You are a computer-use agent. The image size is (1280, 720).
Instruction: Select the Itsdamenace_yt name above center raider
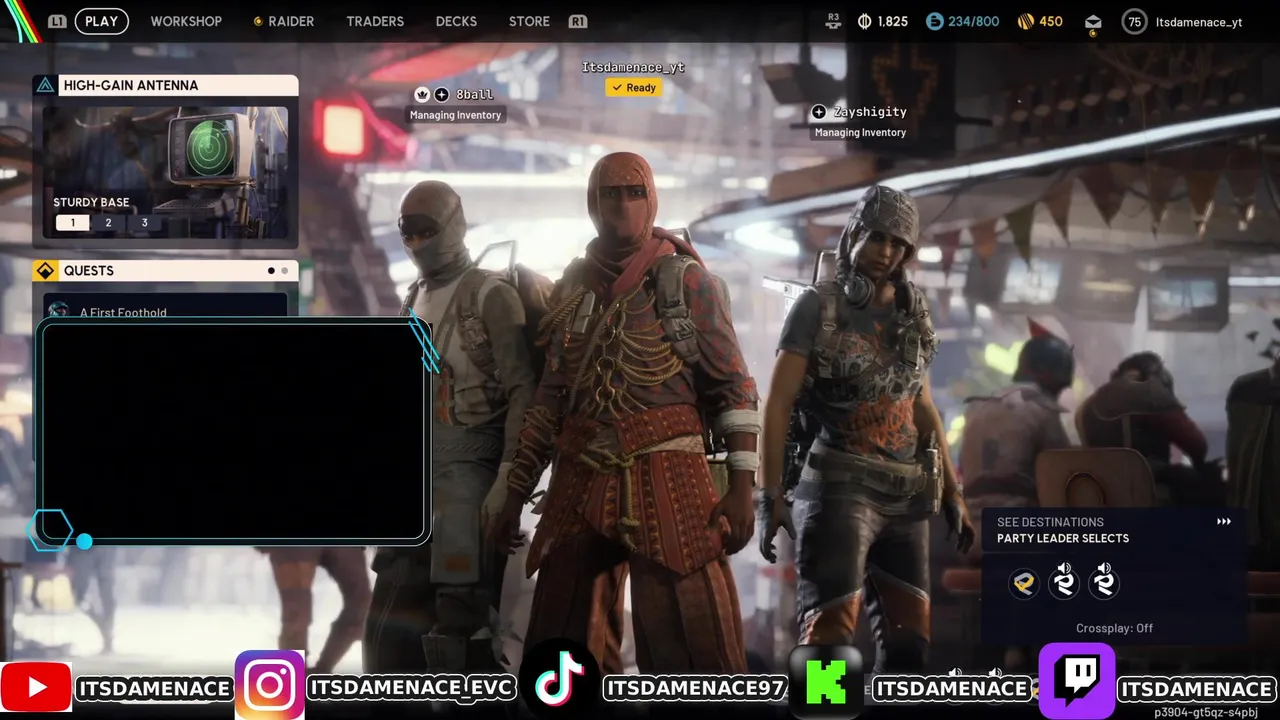[633, 67]
